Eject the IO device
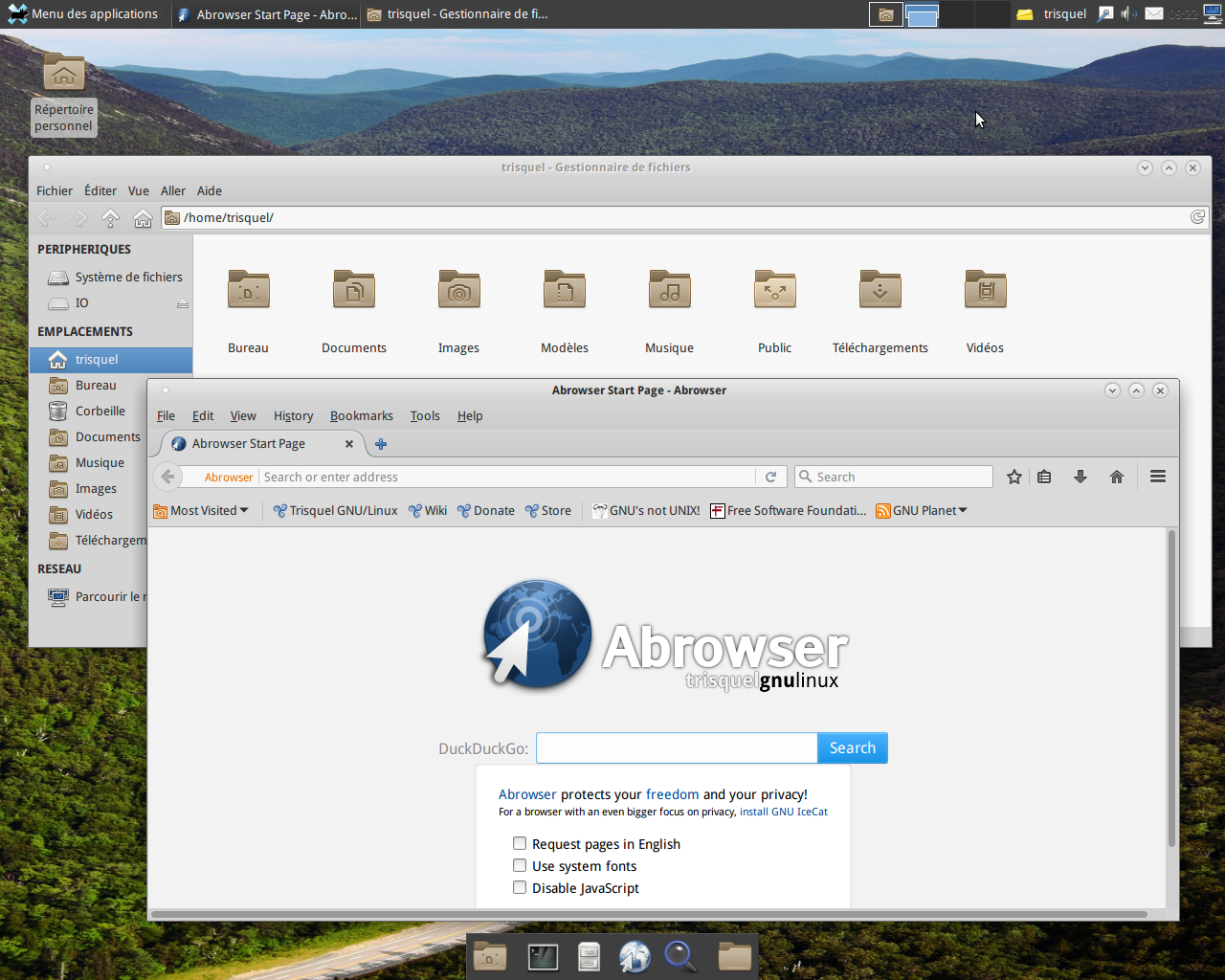This screenshot has width=1225, height=980. click(183, 303)
